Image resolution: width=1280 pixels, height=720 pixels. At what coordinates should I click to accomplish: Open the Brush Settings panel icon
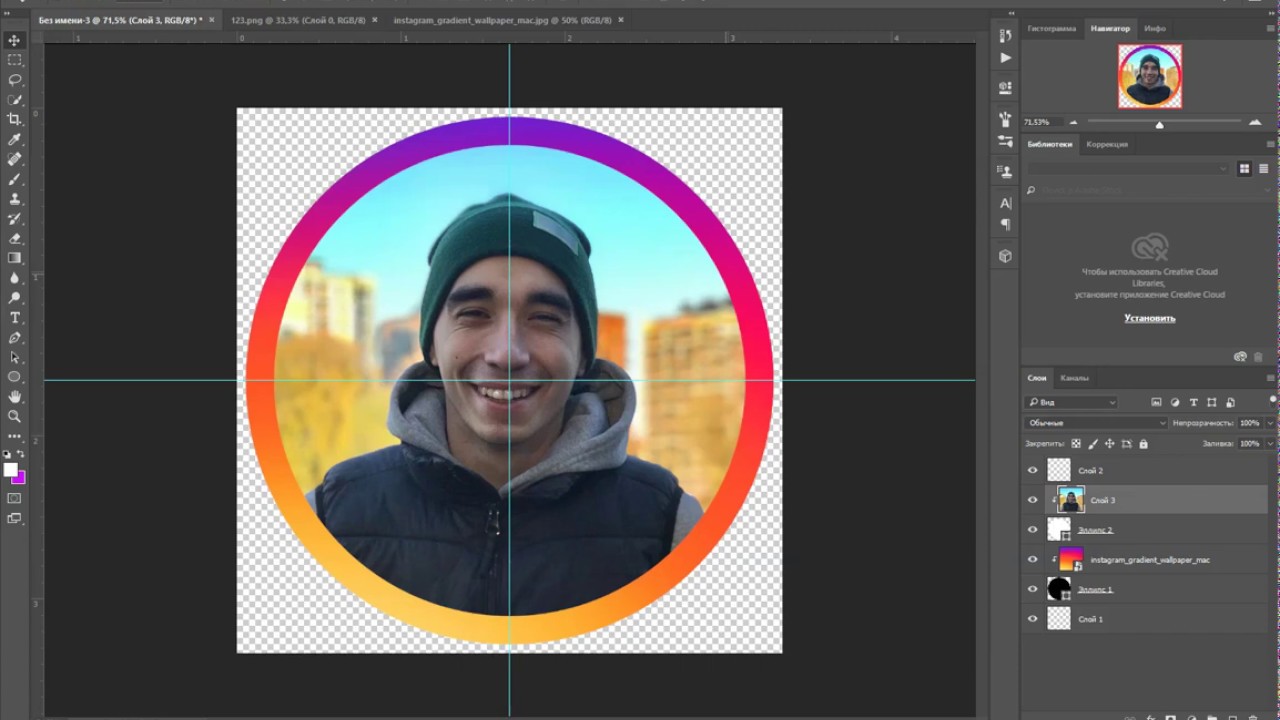click(1005, 142)
